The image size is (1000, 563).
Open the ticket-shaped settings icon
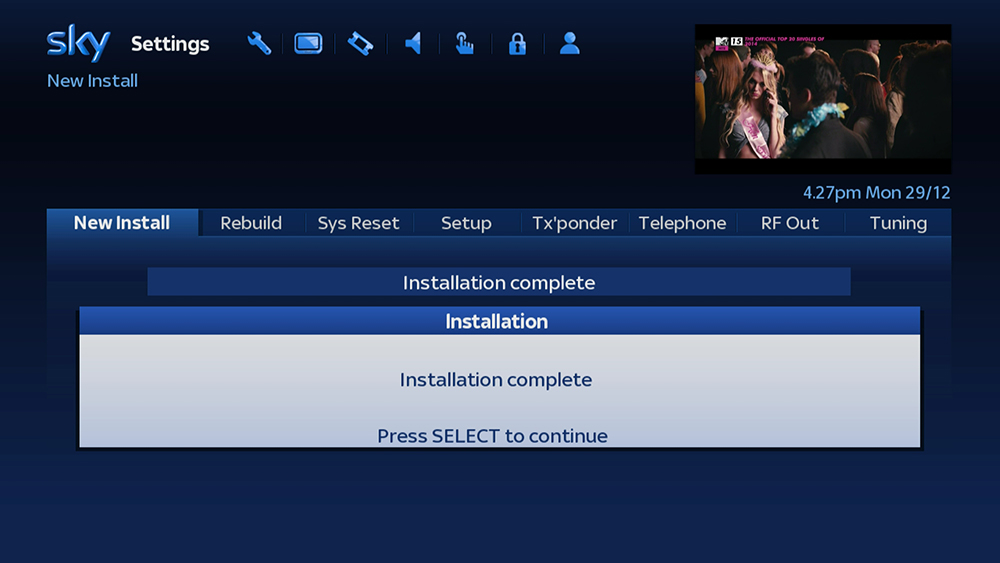[x=360, y=43]
